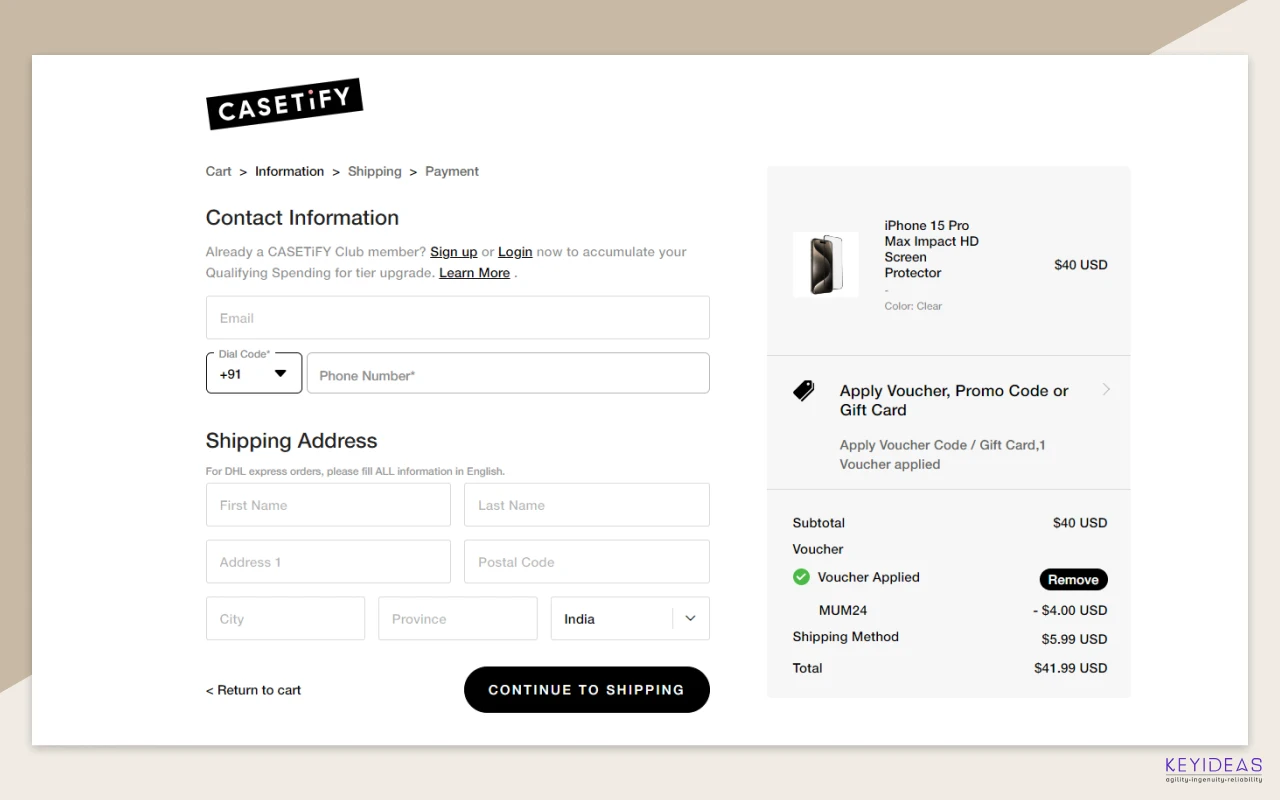1280x800 pixels.
Task: Open the Dial Code +91 dropdown
Action: click(x=254, y=374)
